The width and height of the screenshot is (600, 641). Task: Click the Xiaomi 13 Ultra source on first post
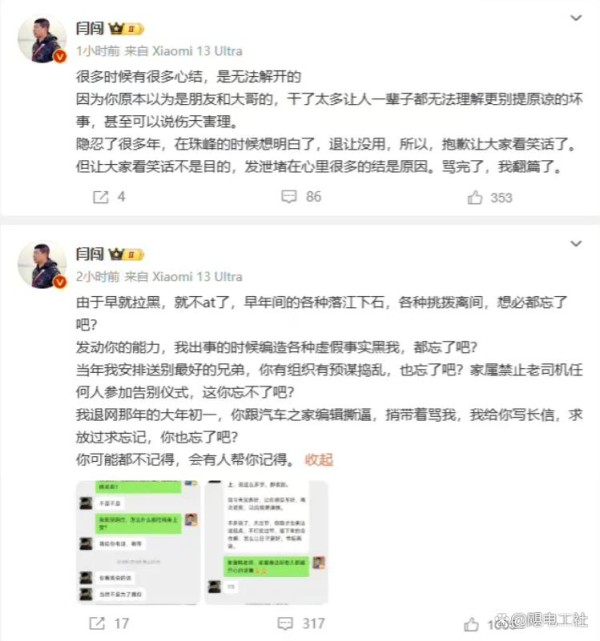pyautogui.click(x=197, y=51)
